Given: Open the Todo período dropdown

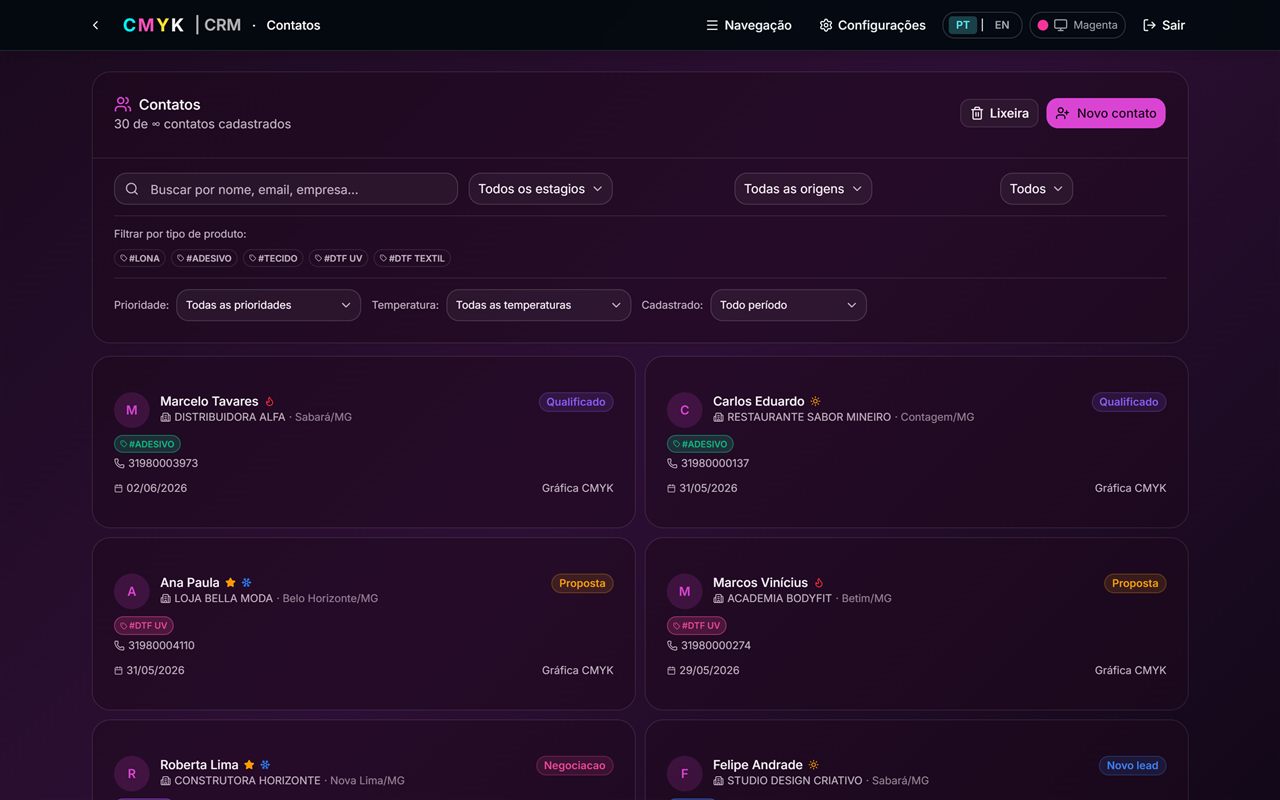Looking at the screenshot, I should pyautogui.click(x=788, y=305).
